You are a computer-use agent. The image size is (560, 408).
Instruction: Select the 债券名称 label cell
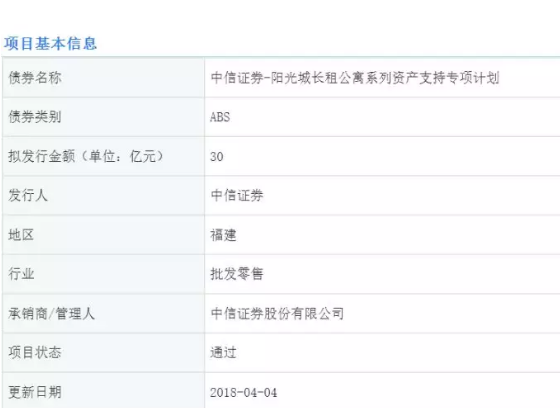104,78
